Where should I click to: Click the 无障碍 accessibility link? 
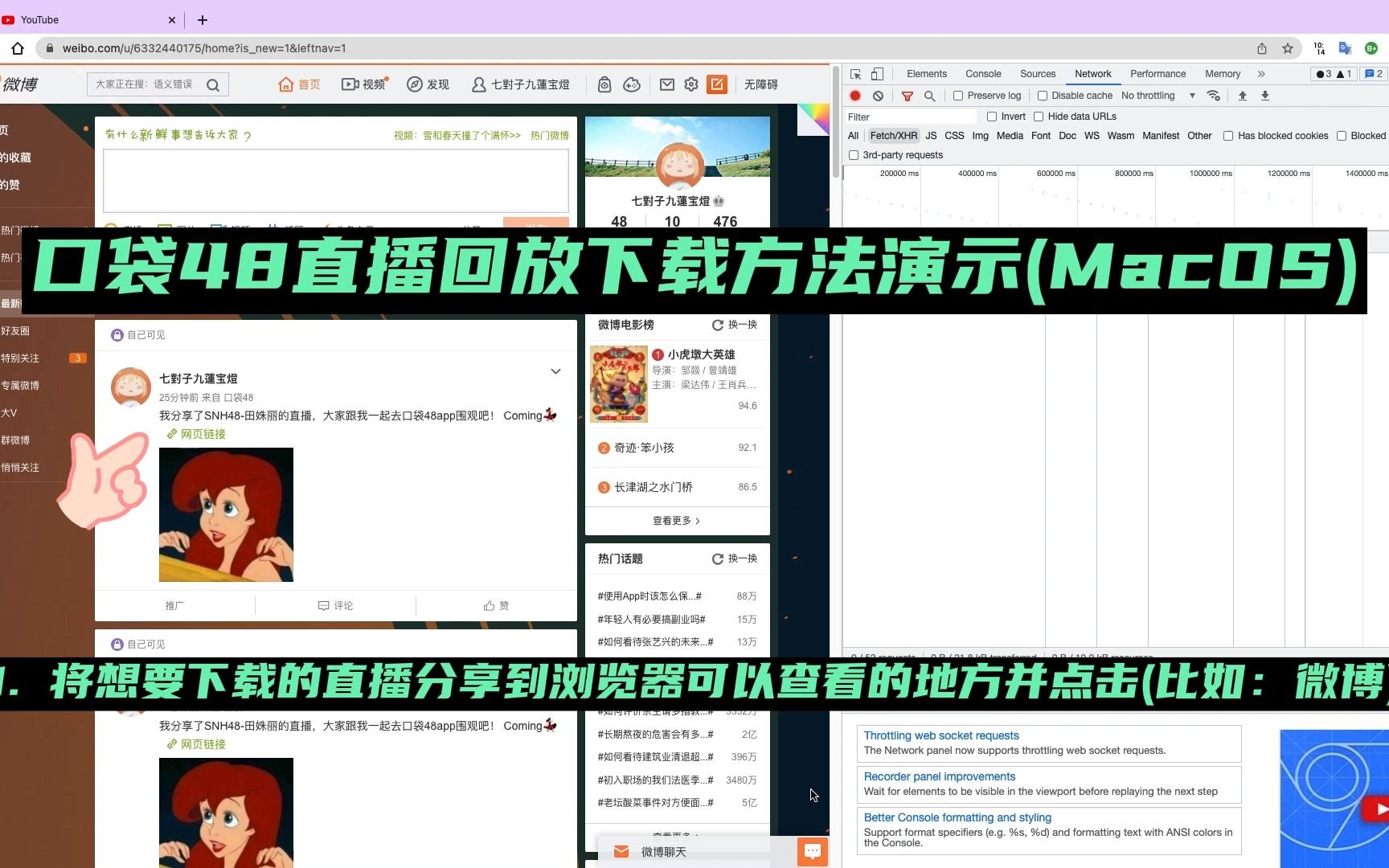(760, 84)
